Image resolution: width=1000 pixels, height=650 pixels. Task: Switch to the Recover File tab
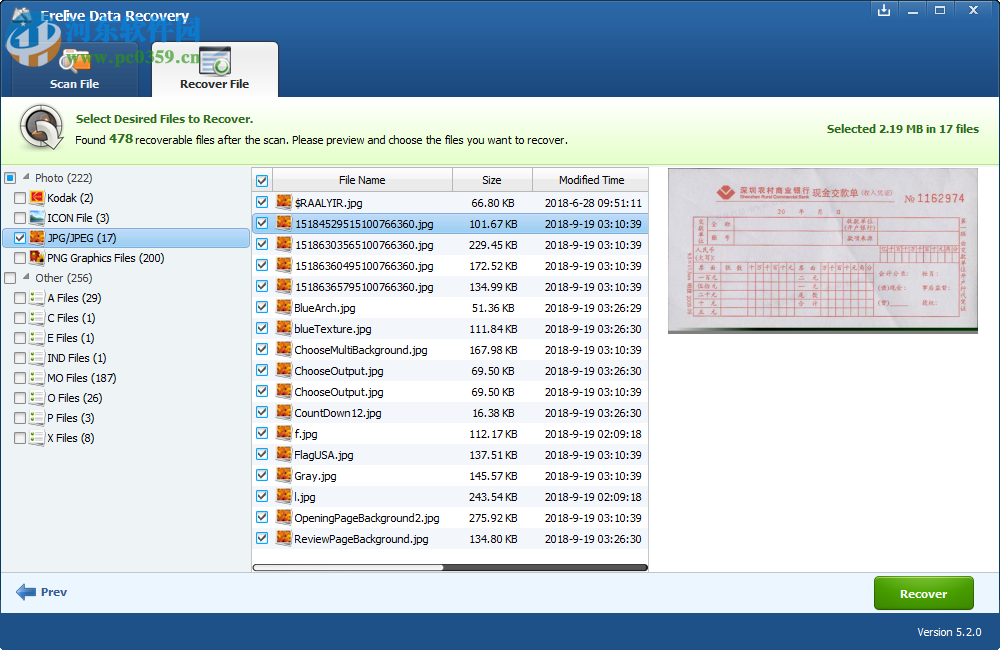click(x=215, y=84)
